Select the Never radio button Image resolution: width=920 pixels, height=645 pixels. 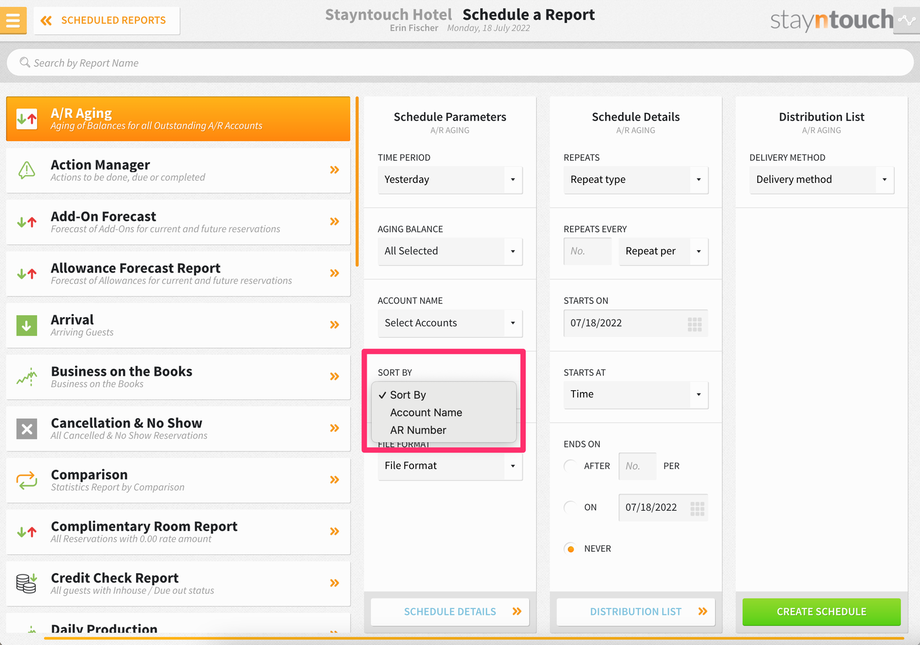pos(570,549)
